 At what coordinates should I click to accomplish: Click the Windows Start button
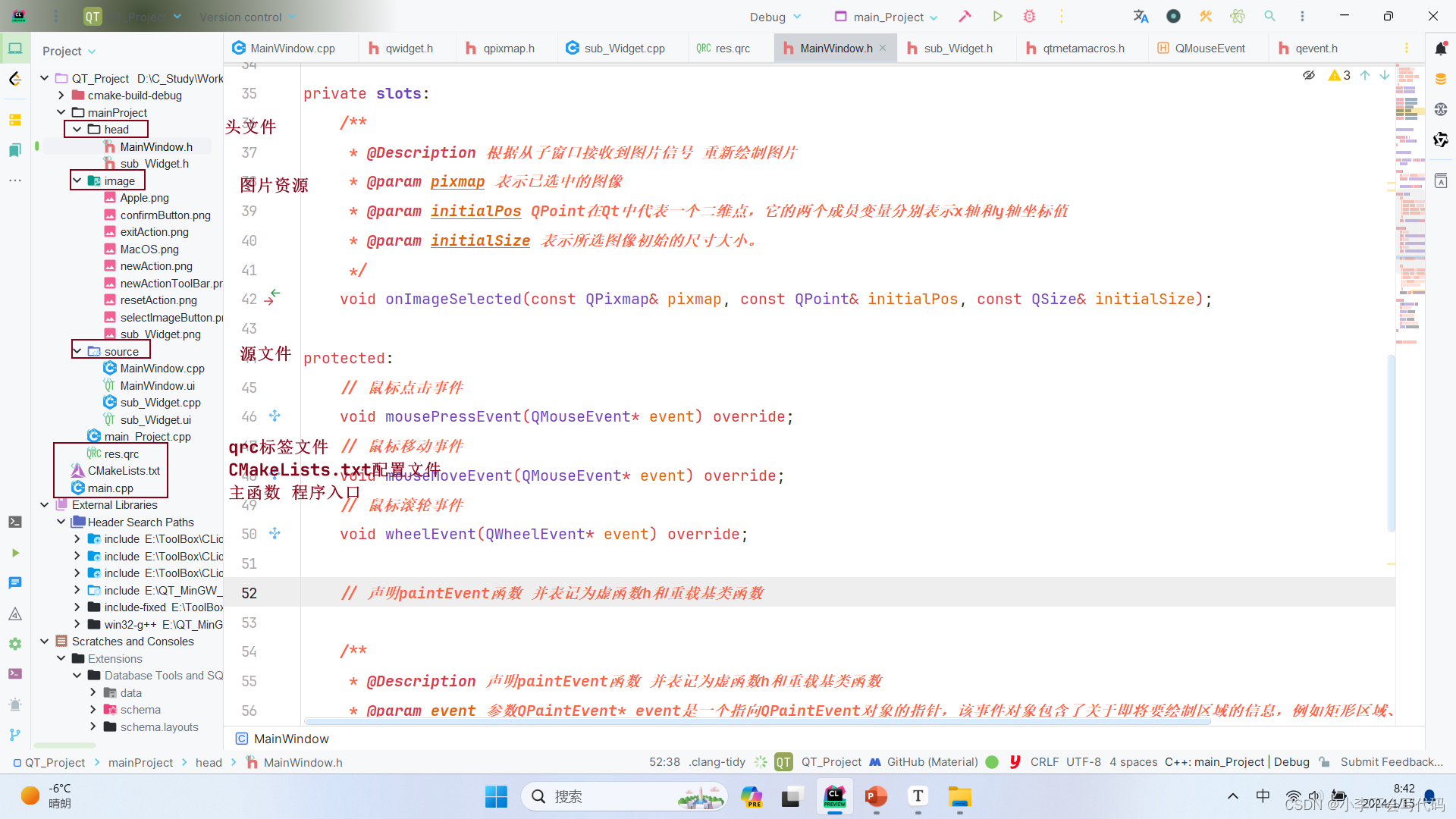pos(496,796)
